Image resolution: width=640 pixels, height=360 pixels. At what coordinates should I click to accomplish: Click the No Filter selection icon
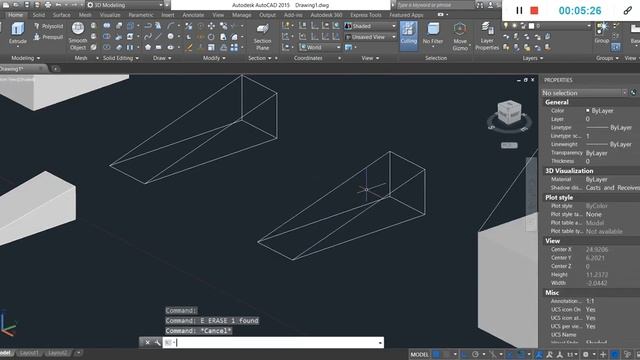pos(433,33)
